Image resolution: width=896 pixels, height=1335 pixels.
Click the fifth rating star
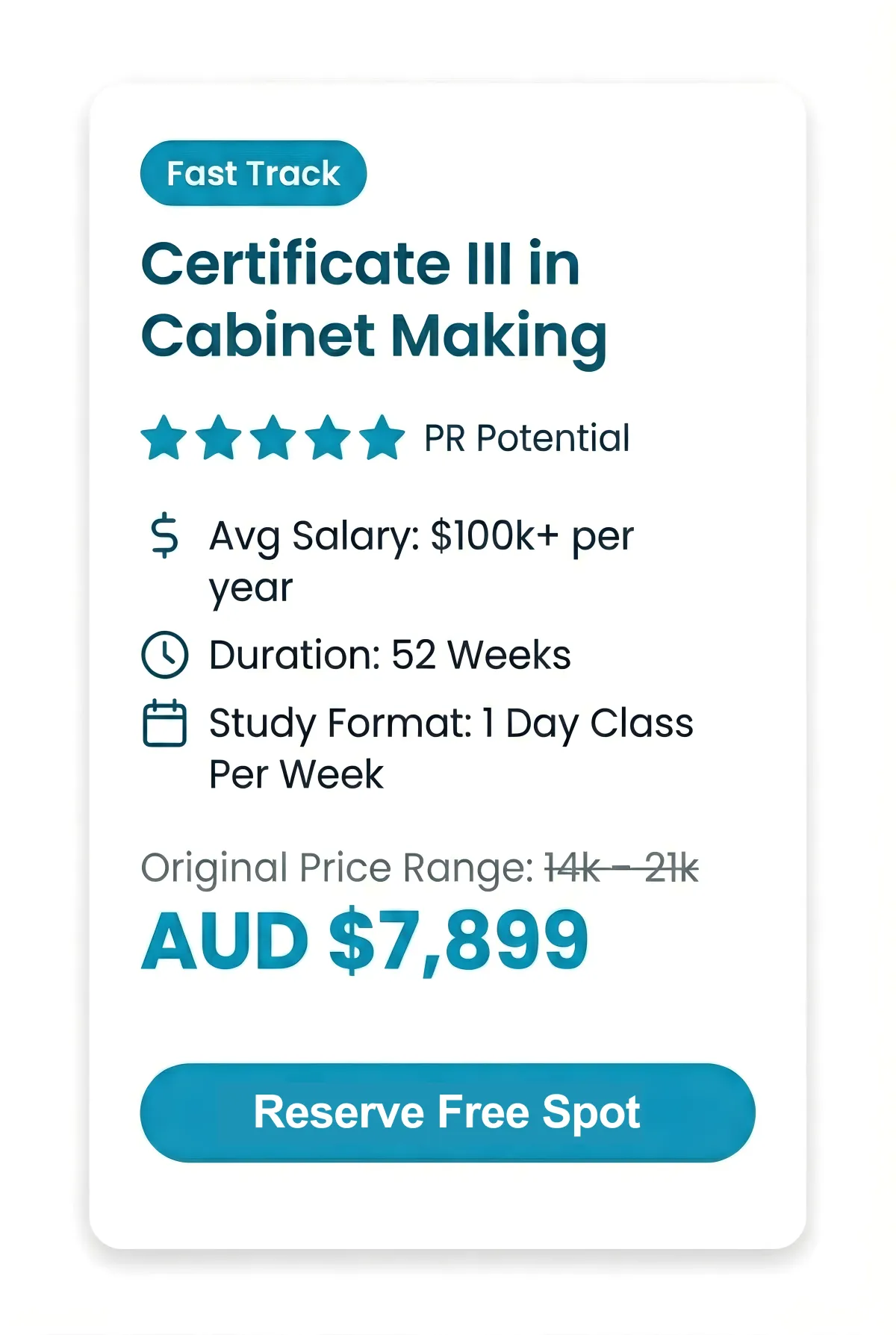(x=382, y=438)
